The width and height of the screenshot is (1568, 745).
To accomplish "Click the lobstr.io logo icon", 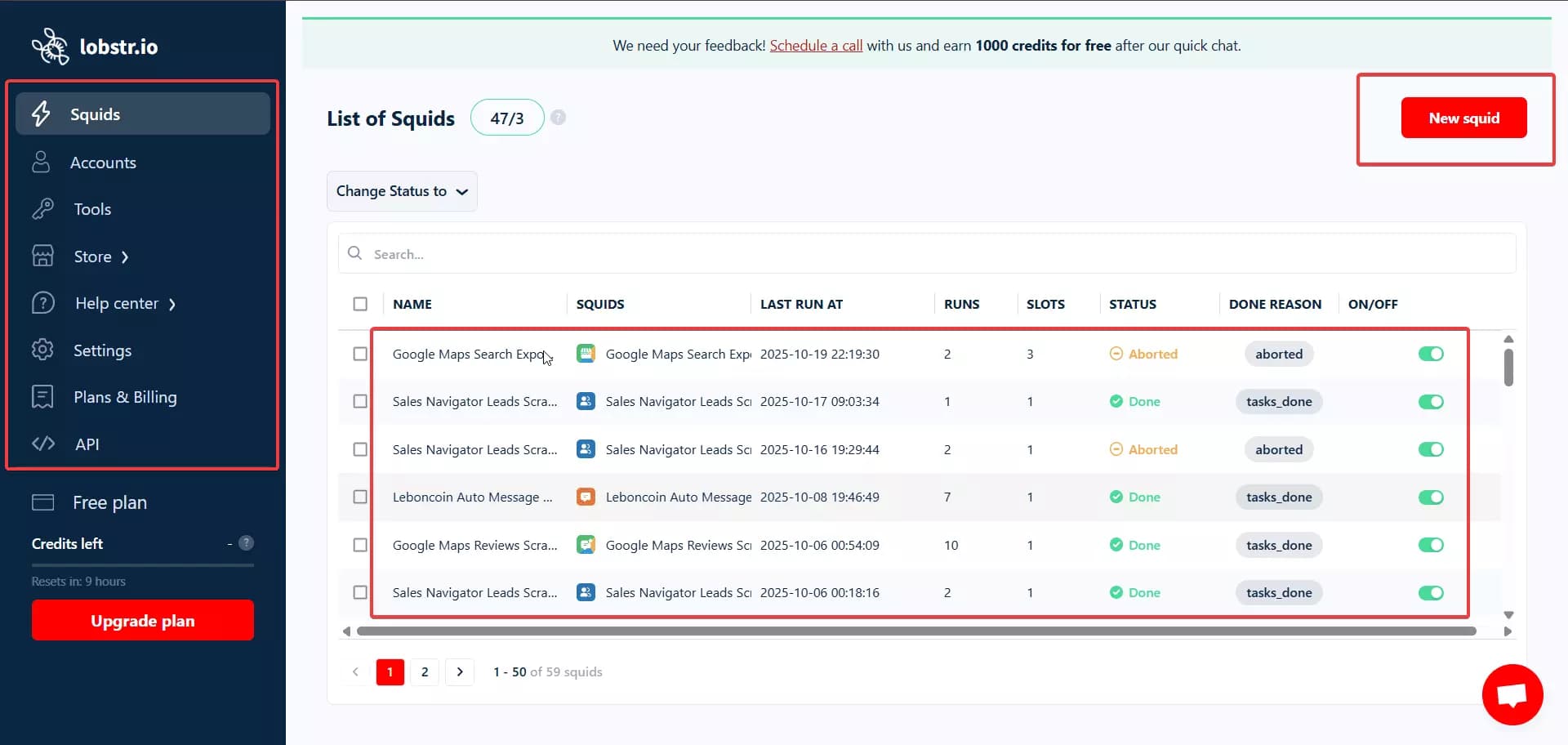I will (51, 45).
